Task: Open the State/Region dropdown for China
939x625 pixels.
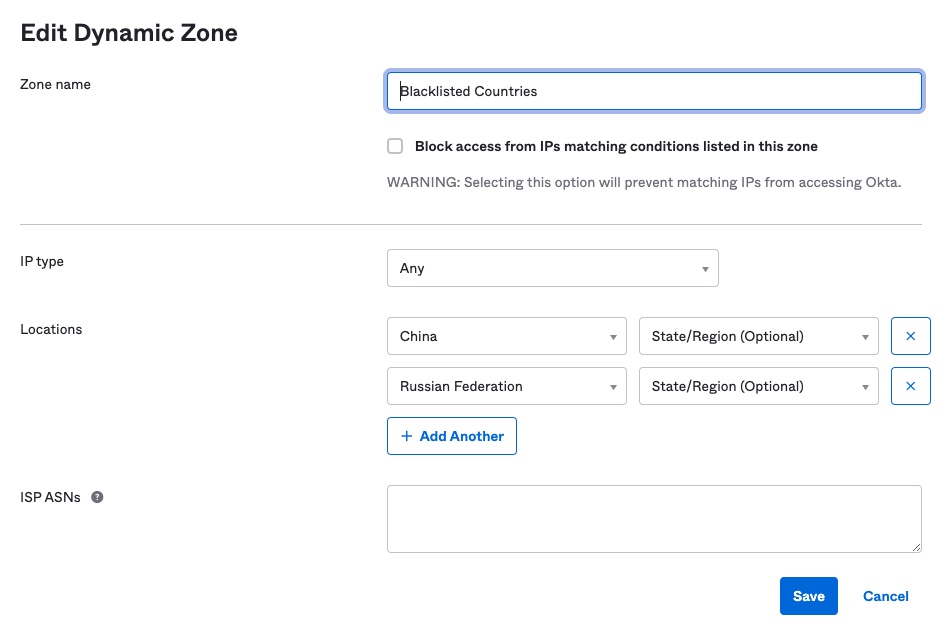Action: [x=758, y=336]
